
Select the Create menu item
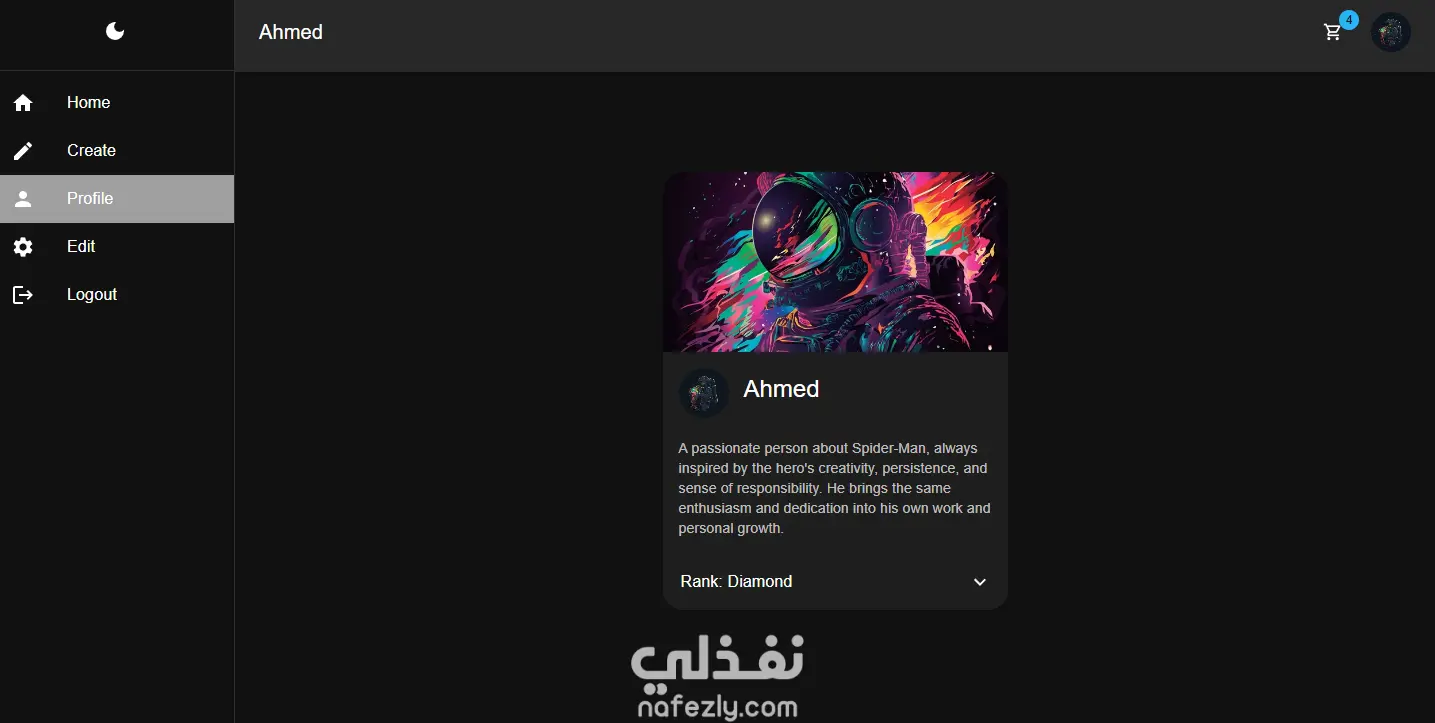[x=117, y=150]
